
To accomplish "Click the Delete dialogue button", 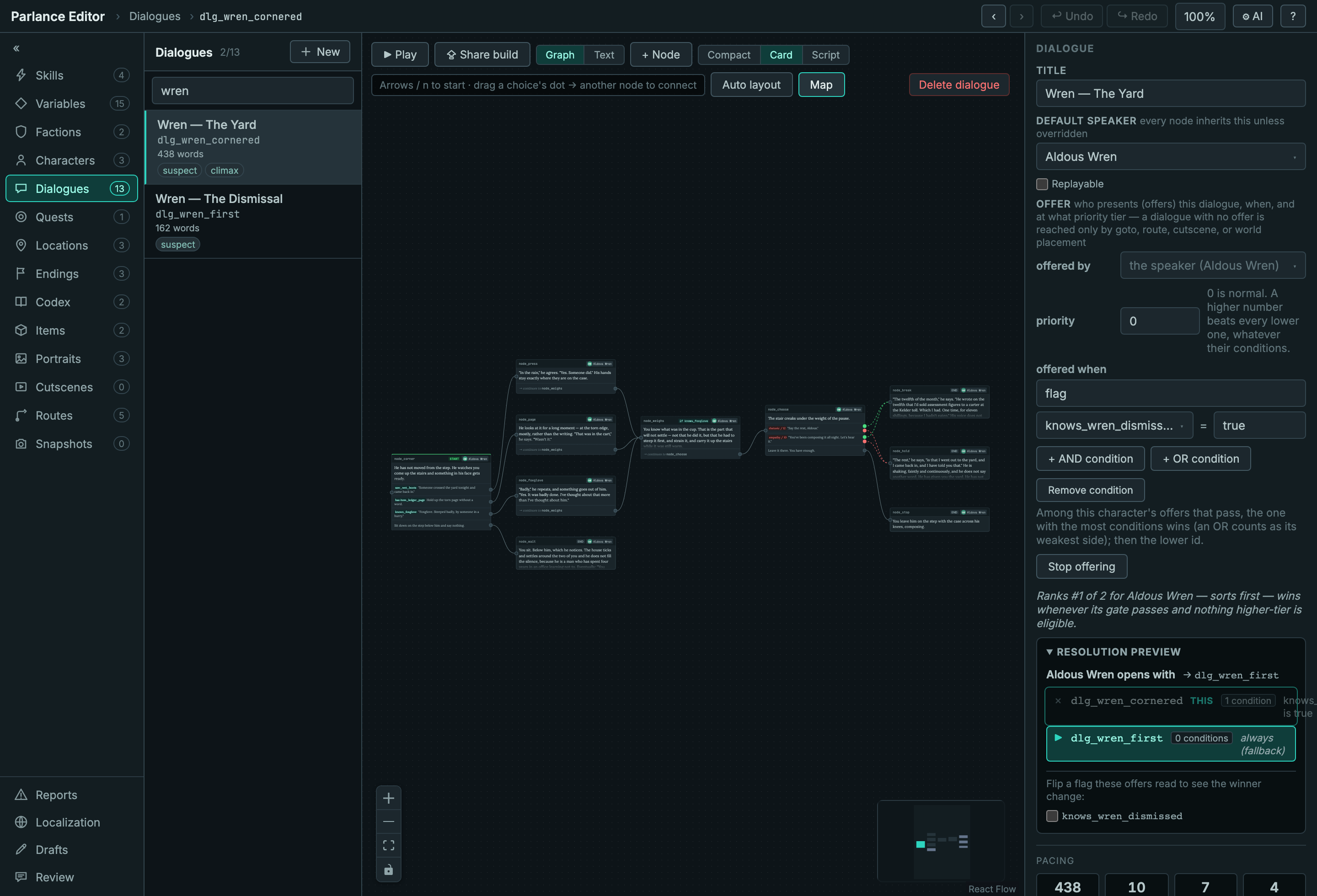I will coord(959,85).
